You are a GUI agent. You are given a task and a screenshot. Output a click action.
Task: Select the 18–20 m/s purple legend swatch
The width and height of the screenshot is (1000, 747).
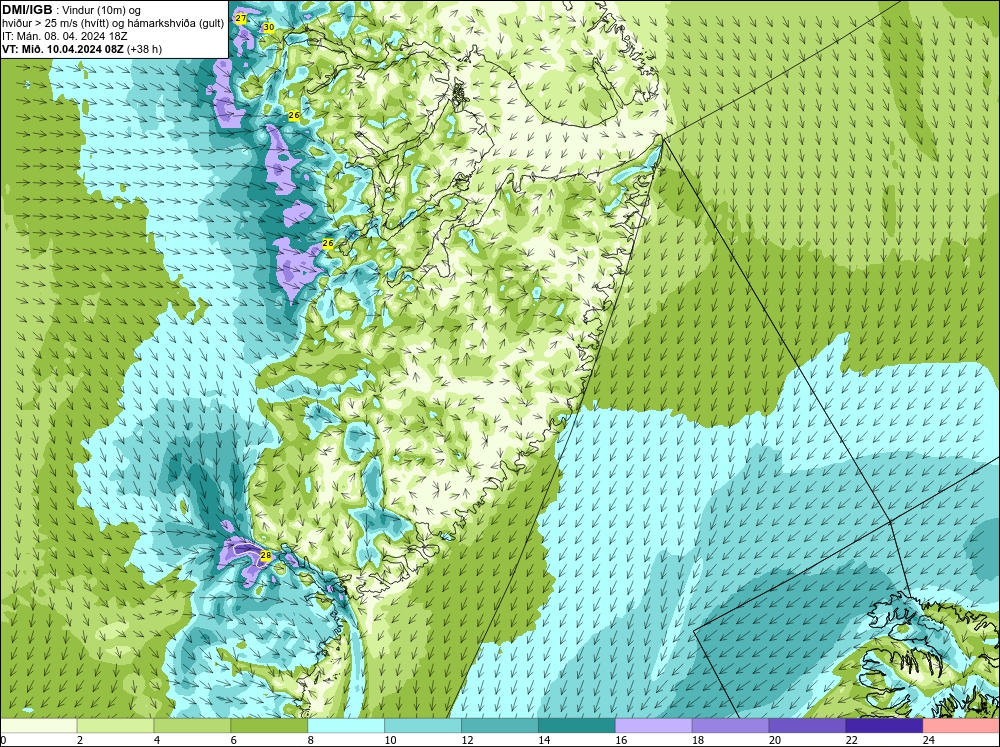click(730, 725)
